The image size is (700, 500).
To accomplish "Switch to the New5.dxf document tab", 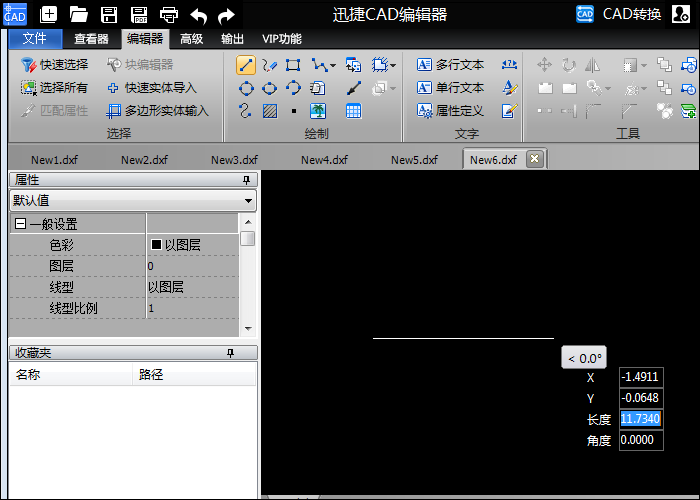I will (414, 160).
